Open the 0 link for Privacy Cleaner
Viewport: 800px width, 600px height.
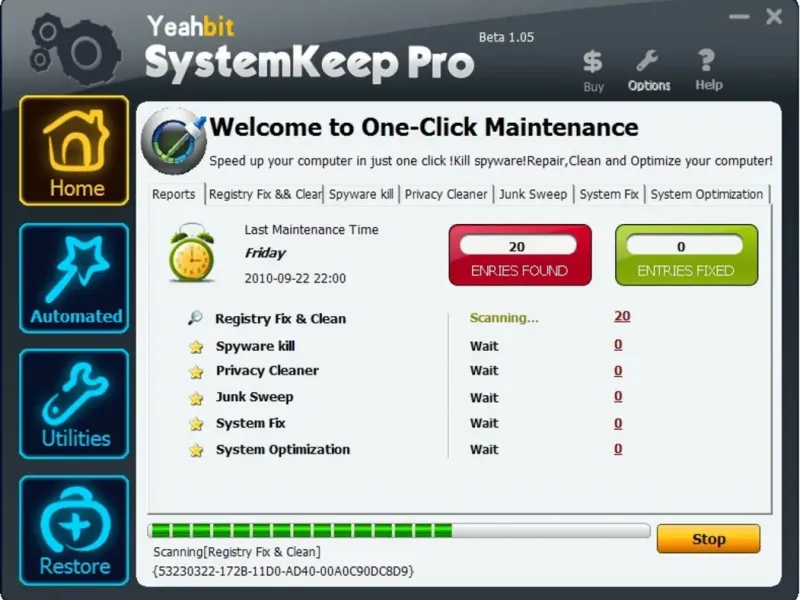(x=618, y=371)
